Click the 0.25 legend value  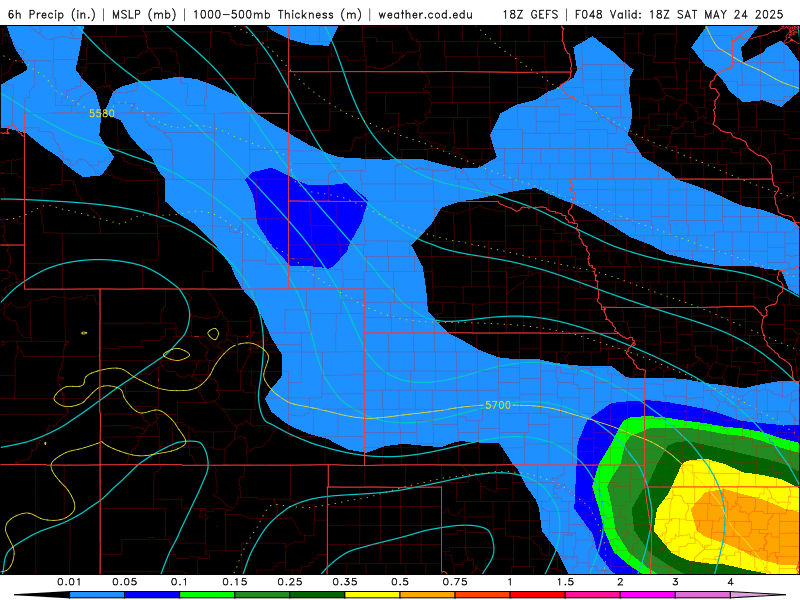click(290, 582)
